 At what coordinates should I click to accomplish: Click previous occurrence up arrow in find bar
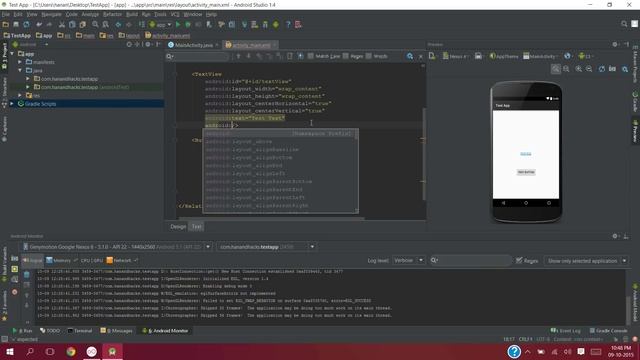pos(238,56)
